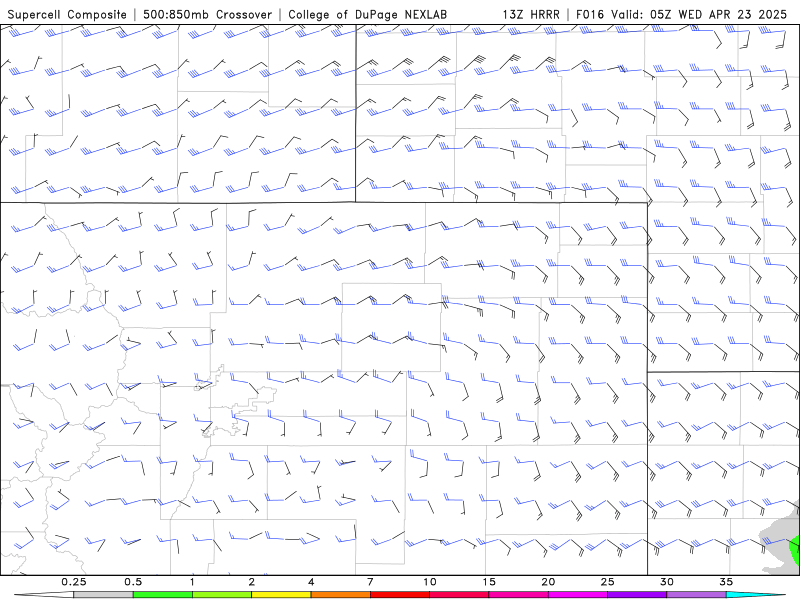The image size is (800, 600).
Task: Click the "13Z HRRR" model run text
Action: 531,14
